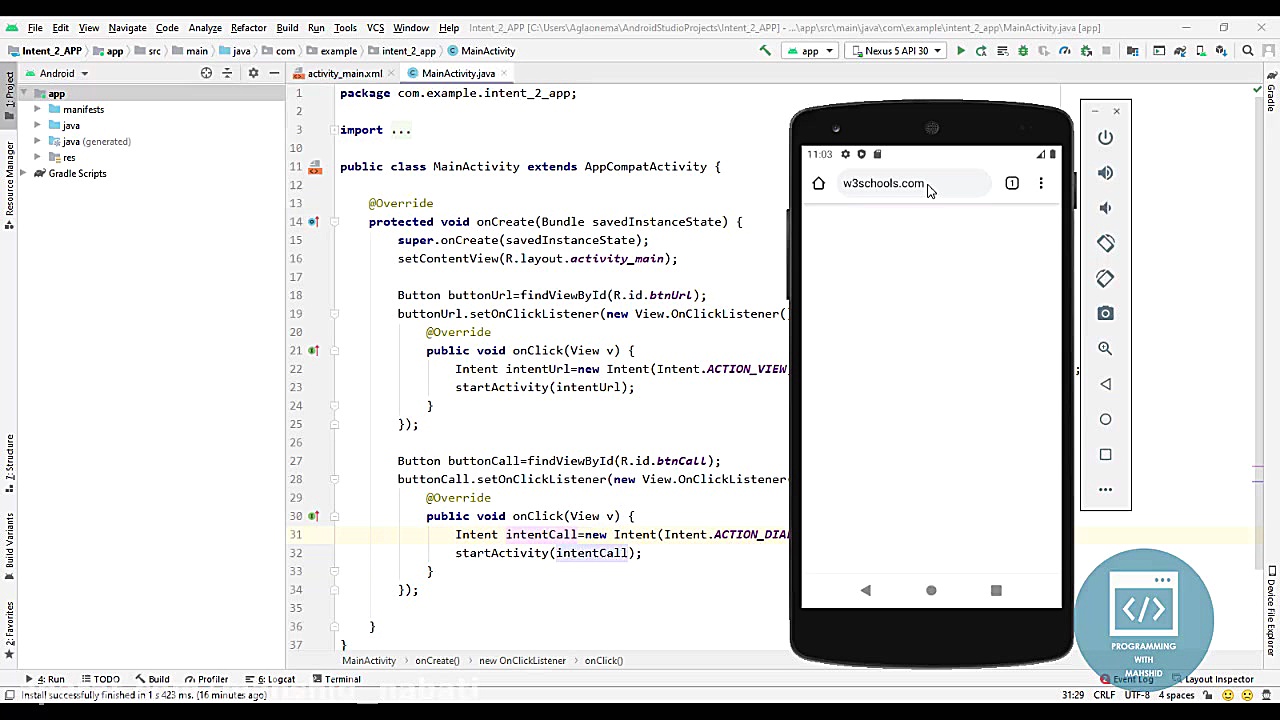Click the onCreate() breadcrumb at editor bottom

tap(437, 660)
